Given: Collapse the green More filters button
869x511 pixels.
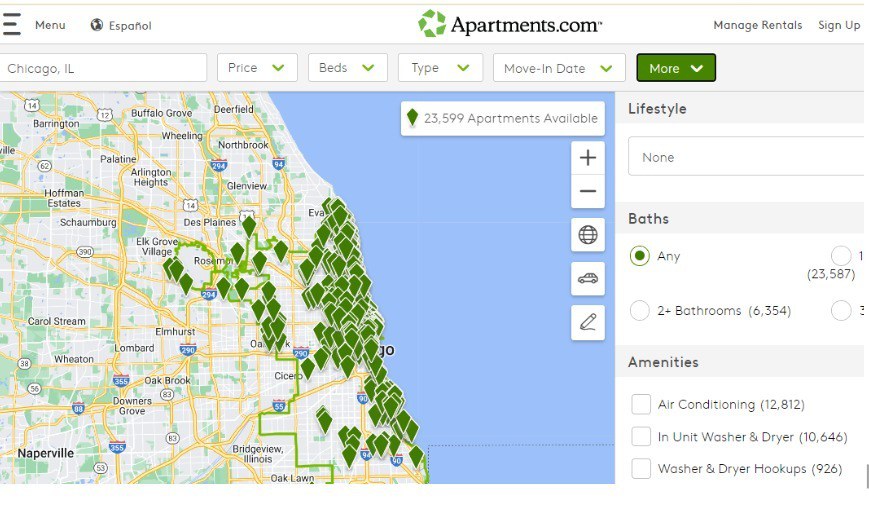Looking at the screenshot, I should tap(676, 68).
